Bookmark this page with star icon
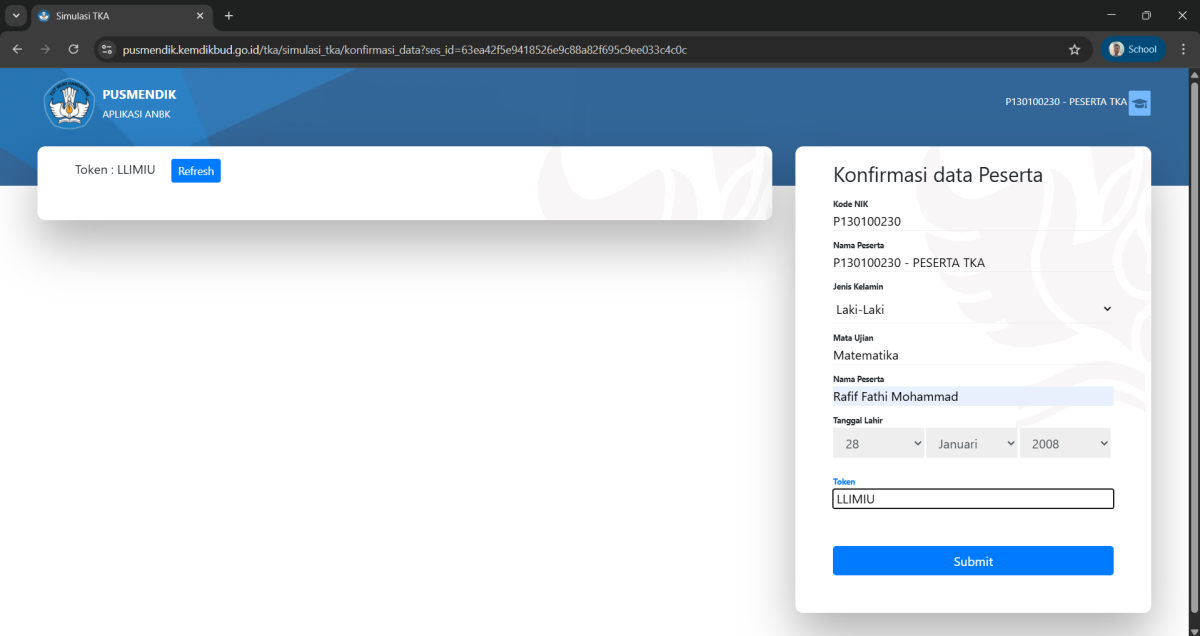The width and height of the screenshot is (1200, 636). tap(1075, 49)
